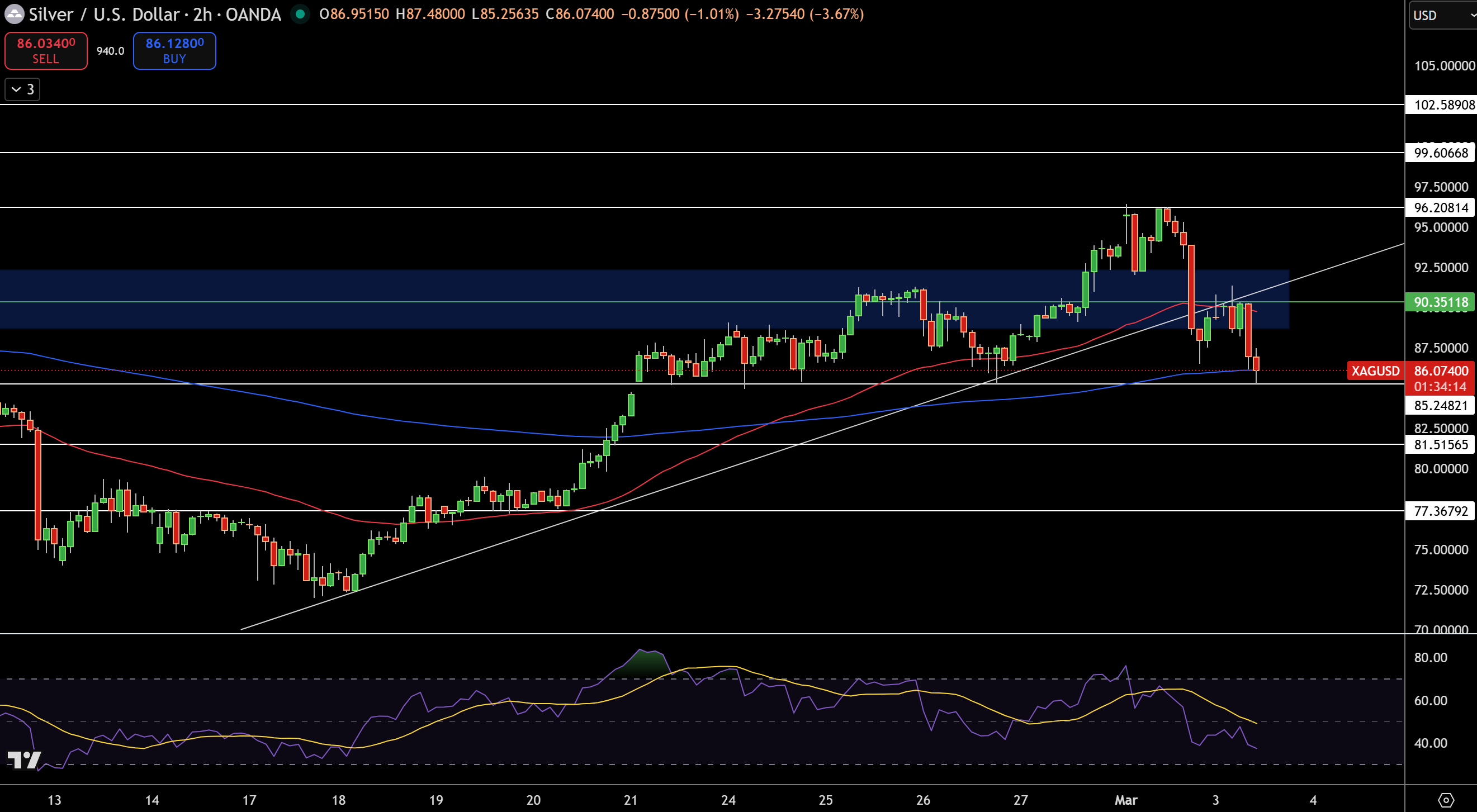1477x812 pixels.
Task: Click the Mar label on time axis
Action: pos(1126,800)
